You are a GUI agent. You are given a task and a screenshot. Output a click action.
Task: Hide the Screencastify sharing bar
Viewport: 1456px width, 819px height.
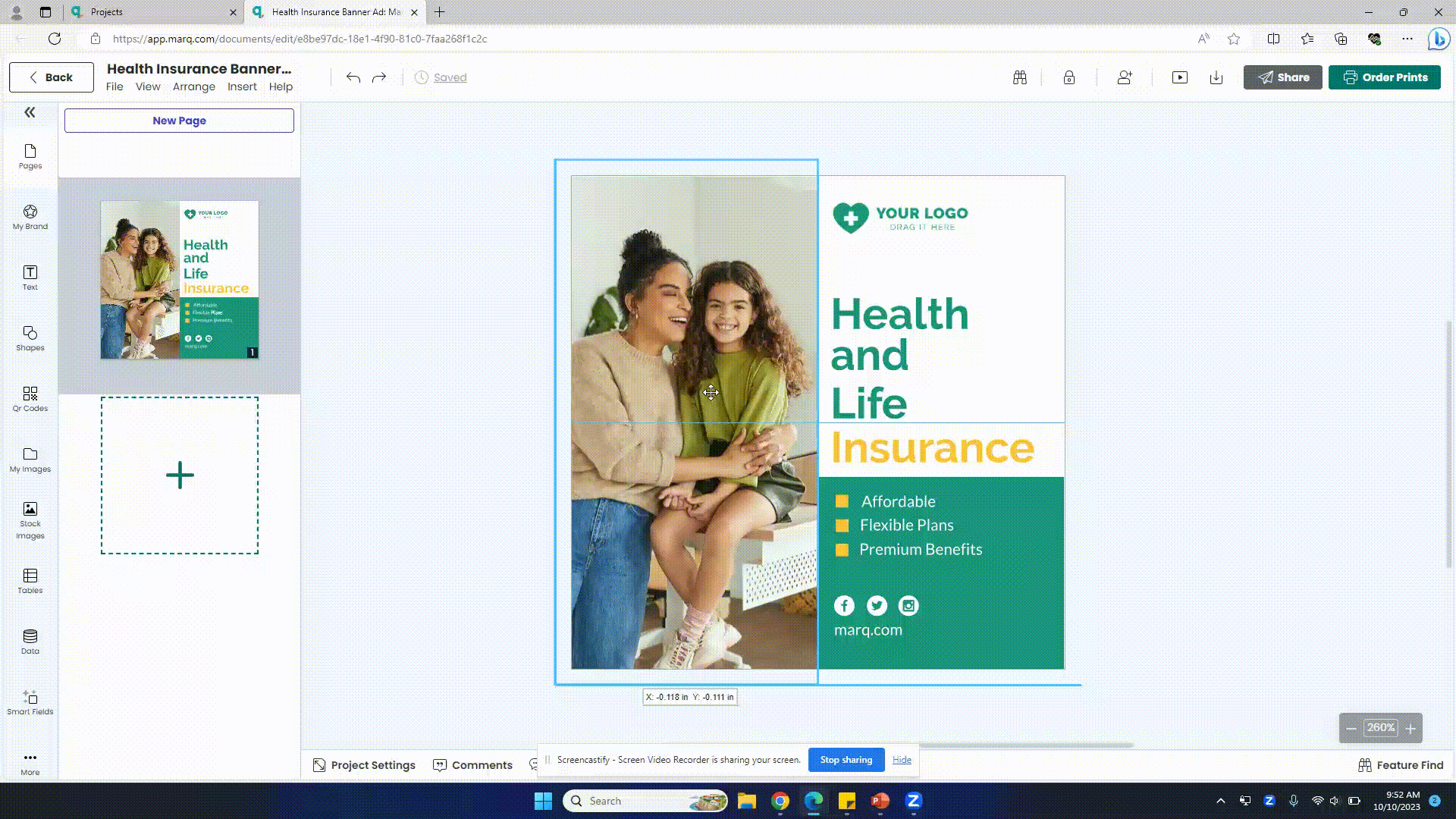[902, 760]
